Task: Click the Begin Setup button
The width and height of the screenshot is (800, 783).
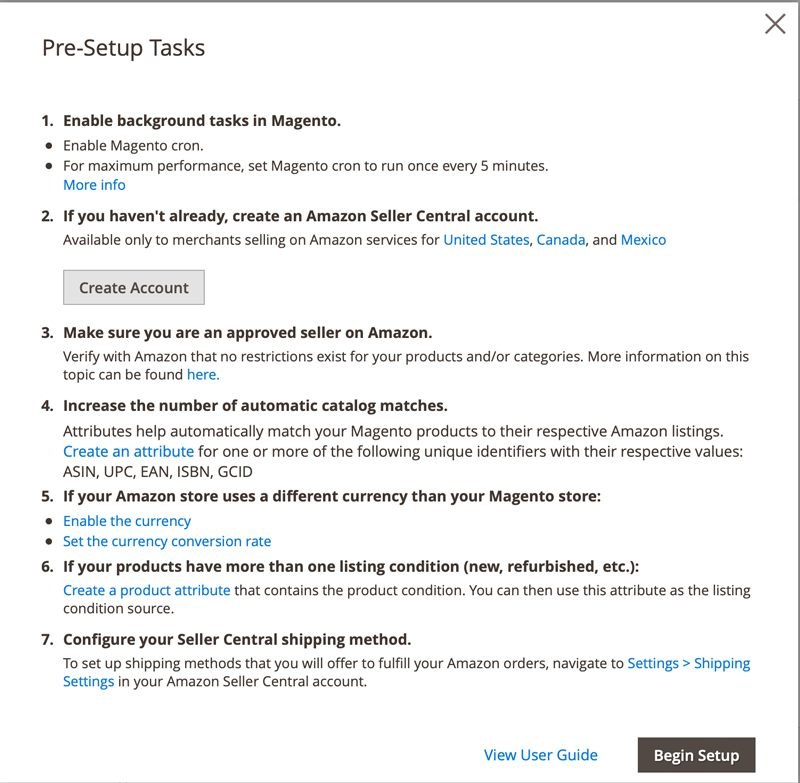Action: 696,755
